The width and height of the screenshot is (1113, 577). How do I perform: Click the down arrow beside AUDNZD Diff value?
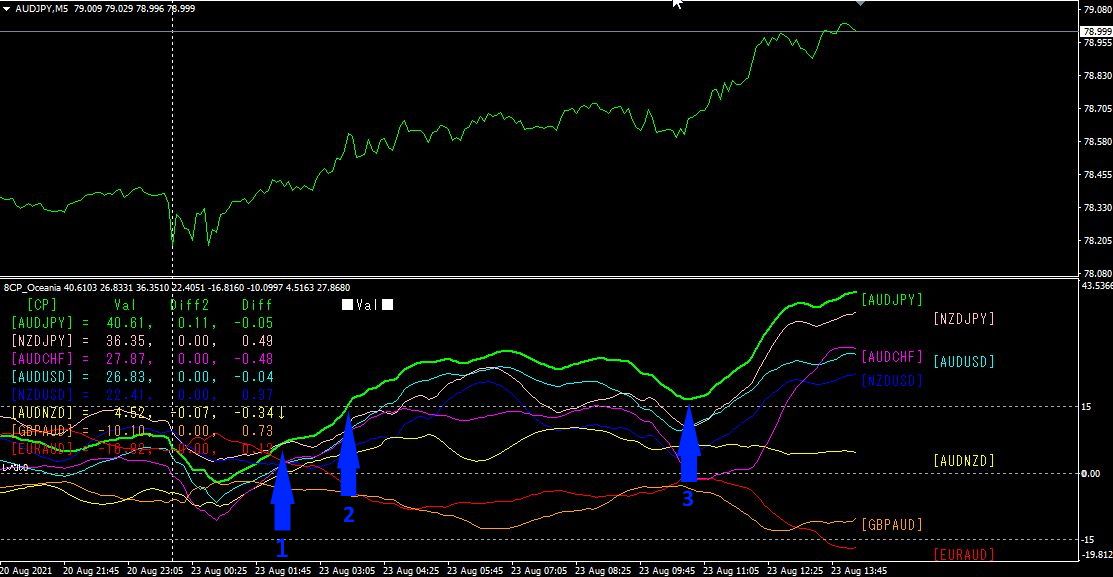[282, 412]
